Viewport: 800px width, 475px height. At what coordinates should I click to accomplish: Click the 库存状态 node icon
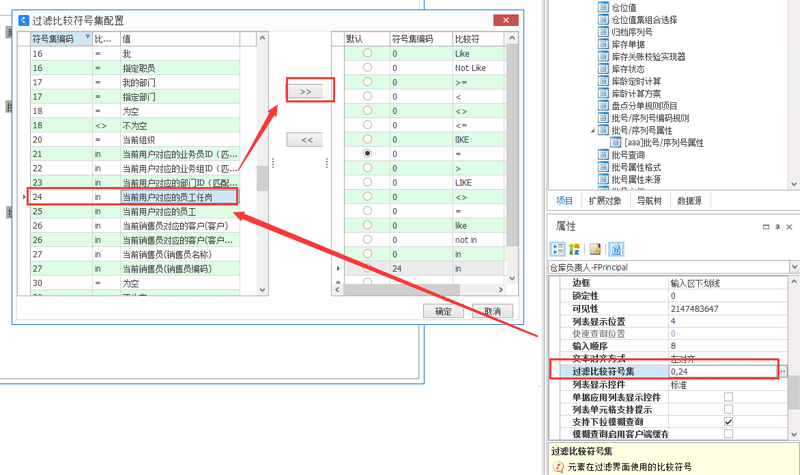tap(603, 68)
